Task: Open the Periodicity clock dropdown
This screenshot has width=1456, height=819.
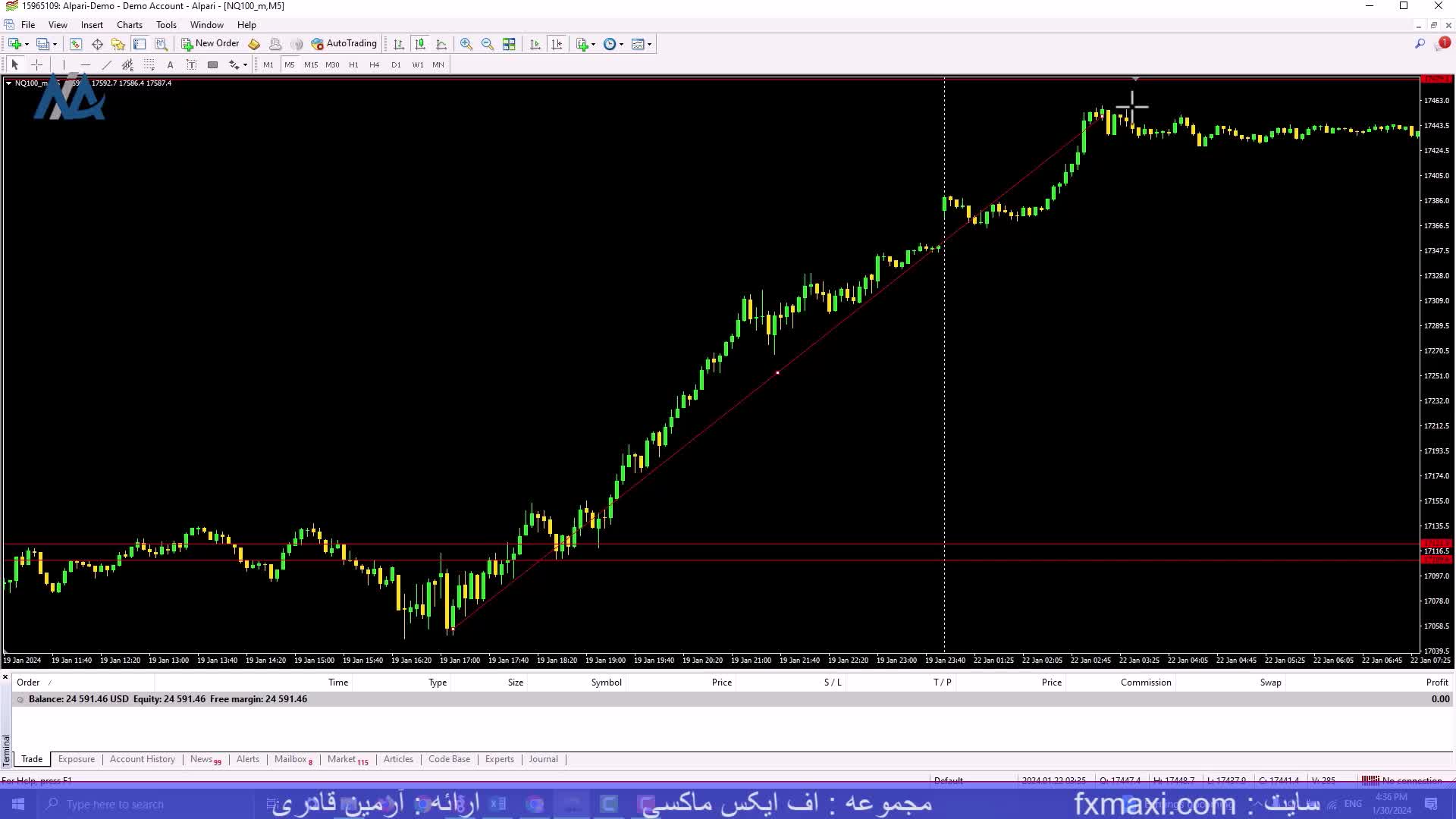Action: [613, 44]
